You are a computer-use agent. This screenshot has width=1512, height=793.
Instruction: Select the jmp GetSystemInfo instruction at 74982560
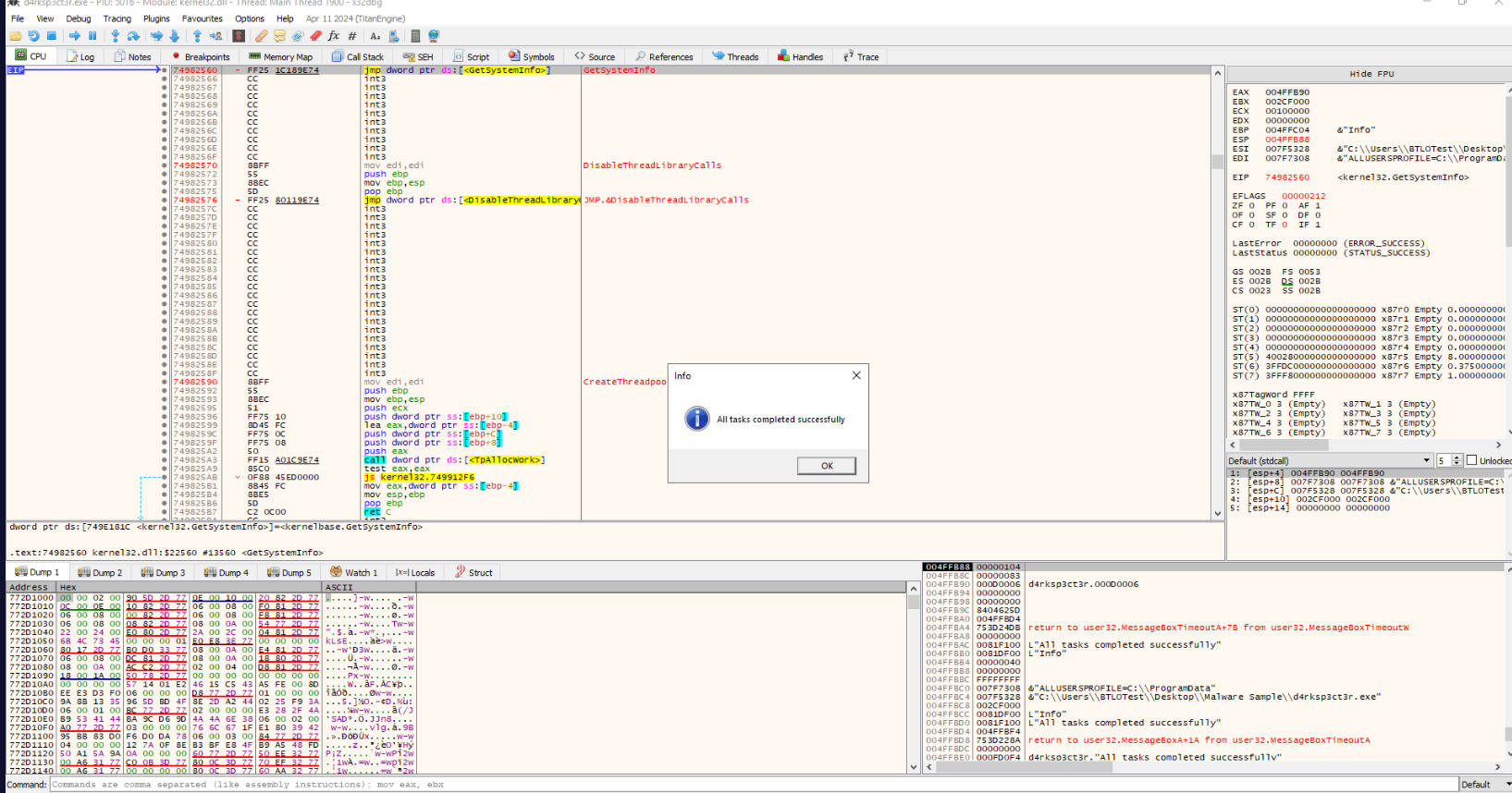click(457, 70)
